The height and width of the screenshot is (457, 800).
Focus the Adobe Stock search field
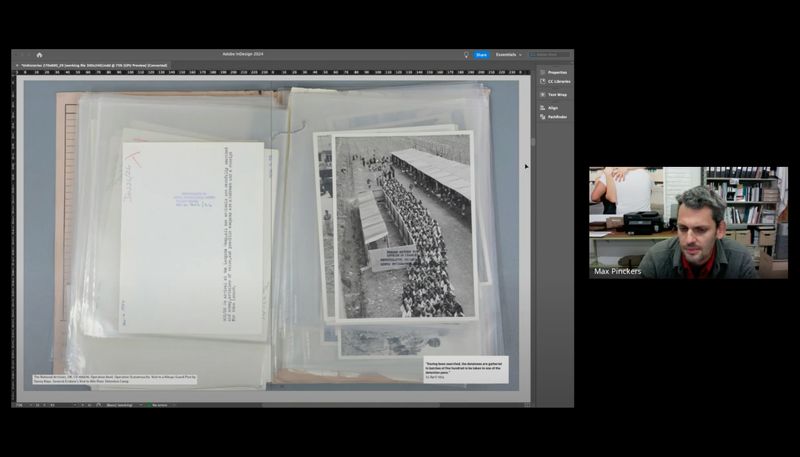(x=549, y=55)
